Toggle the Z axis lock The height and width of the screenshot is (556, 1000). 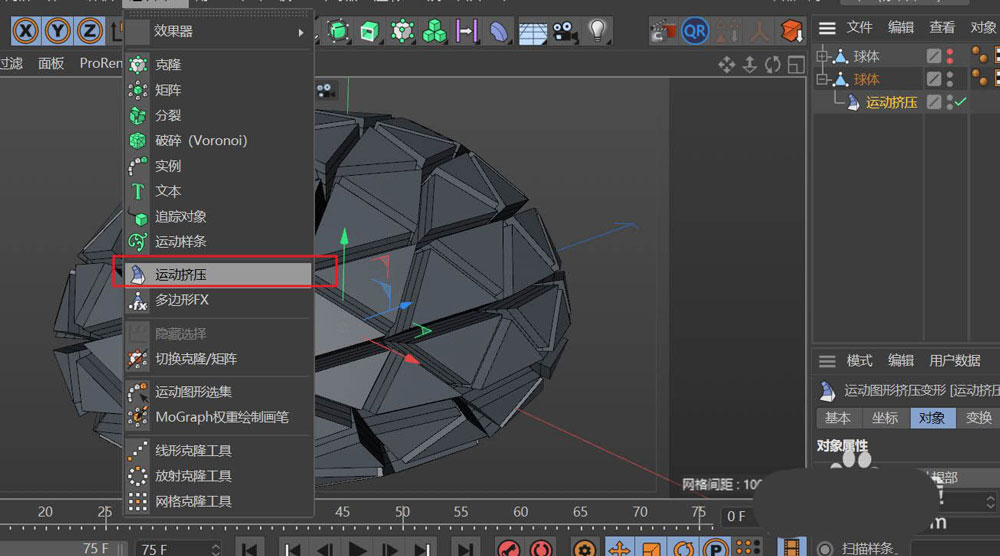[x=90, y=31]
